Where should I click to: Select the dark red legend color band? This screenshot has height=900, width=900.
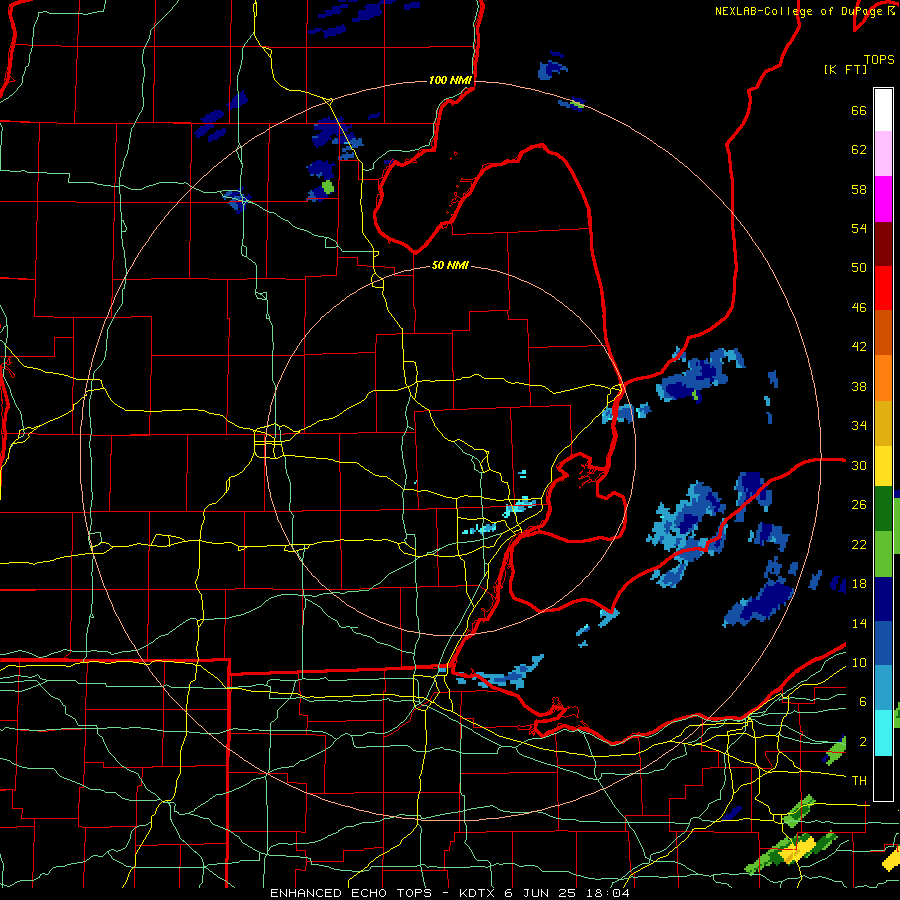pos(883,245)
